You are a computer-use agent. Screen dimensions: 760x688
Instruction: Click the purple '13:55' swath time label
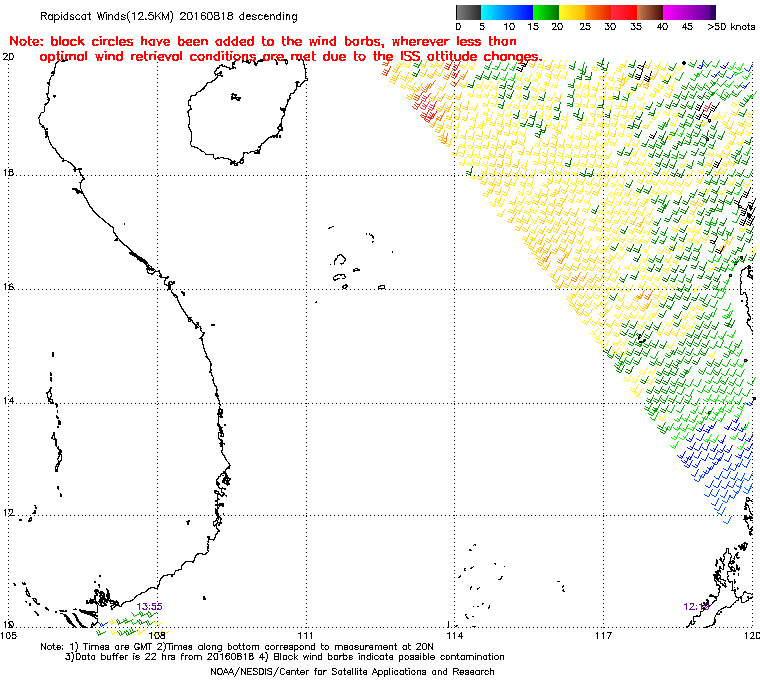pos(149,606)
